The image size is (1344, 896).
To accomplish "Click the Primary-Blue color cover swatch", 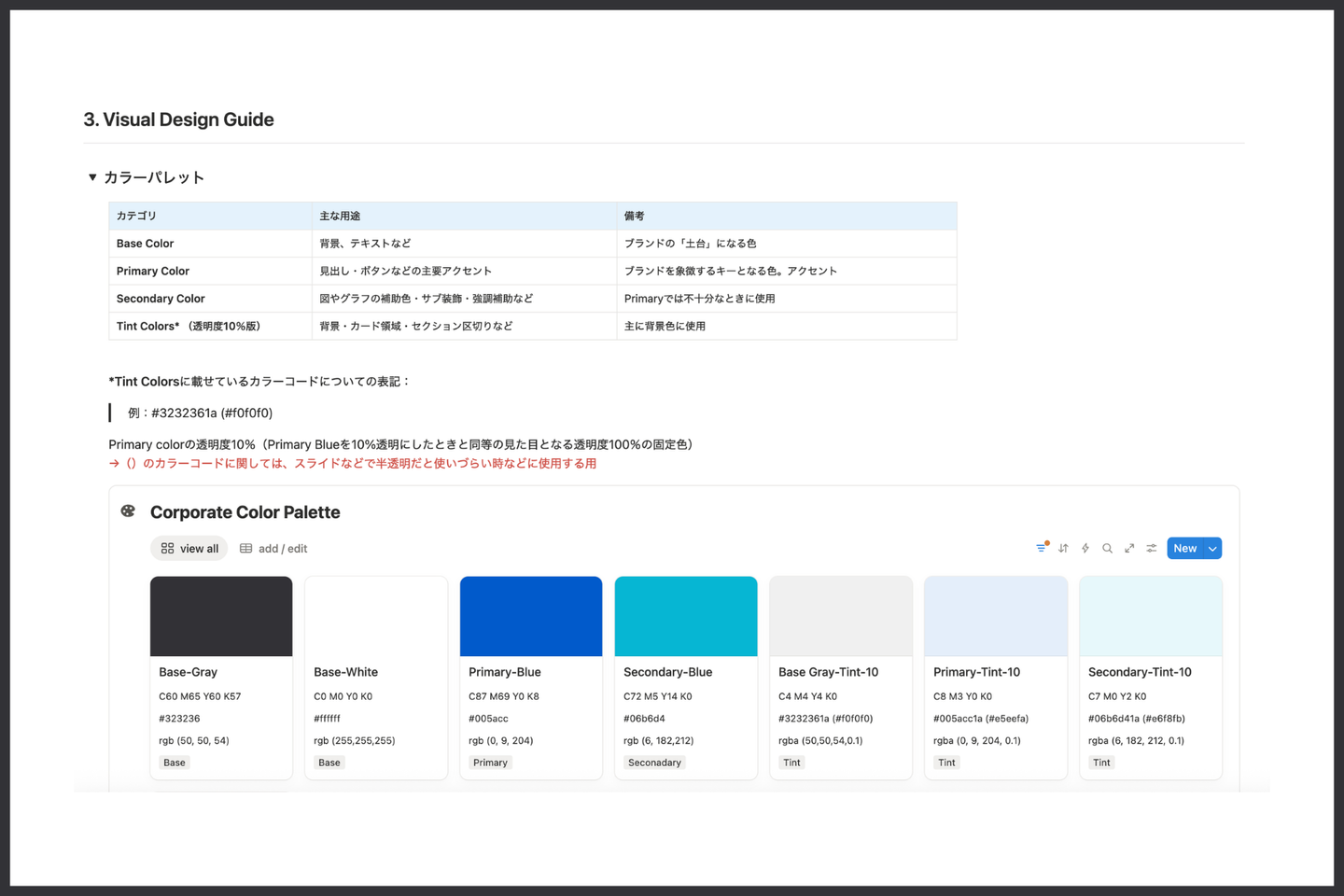I will point(530,616).
